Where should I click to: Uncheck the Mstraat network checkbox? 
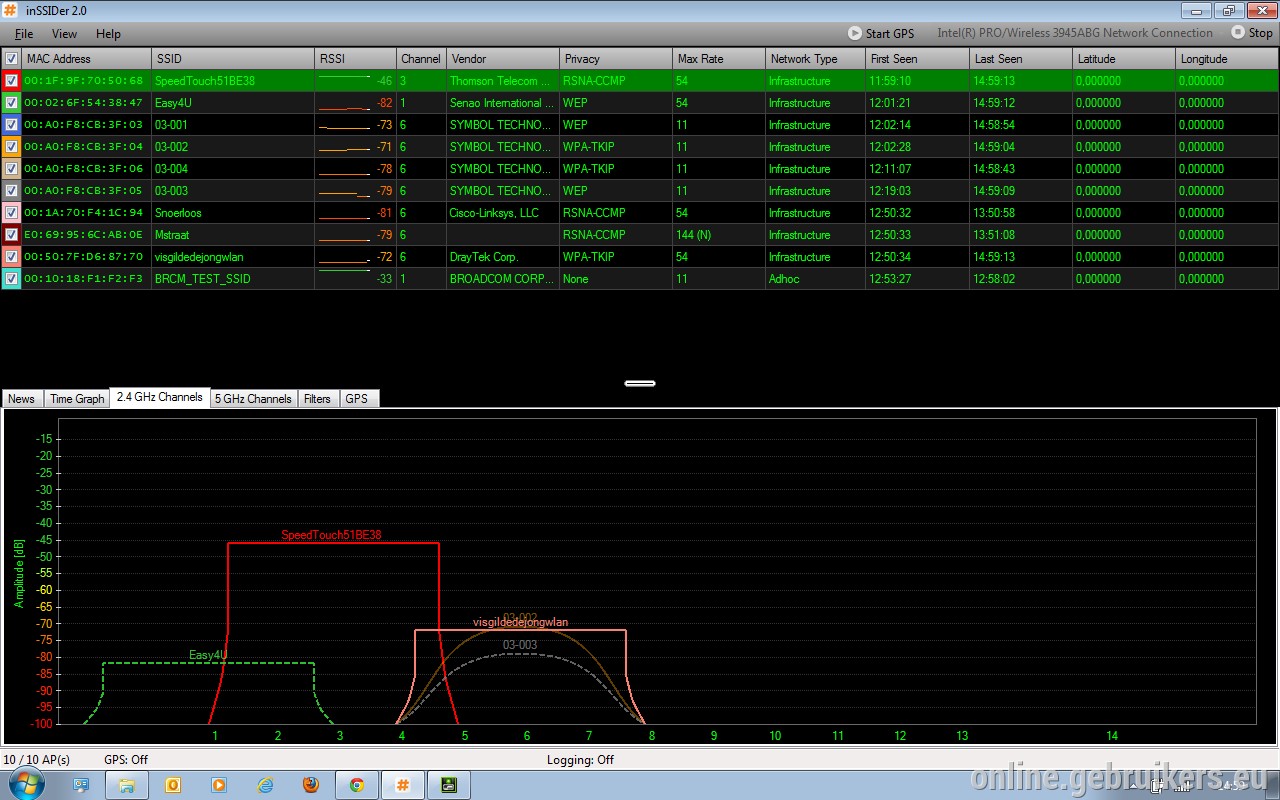tap(11, 235)
